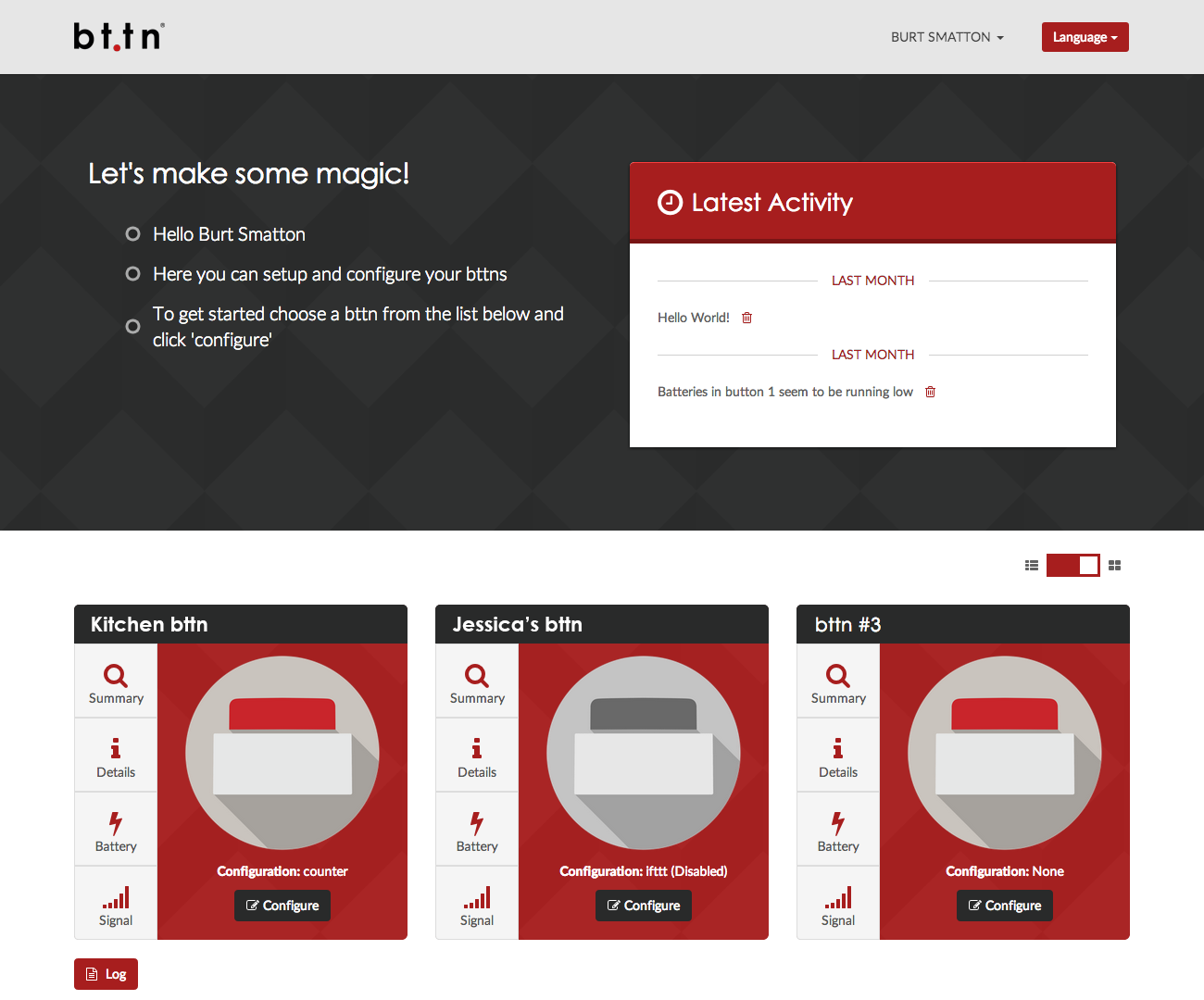Click Configure on Jessica's bttn
The height and width of the screenshot is (1000, 1204).
pos(644,906)
